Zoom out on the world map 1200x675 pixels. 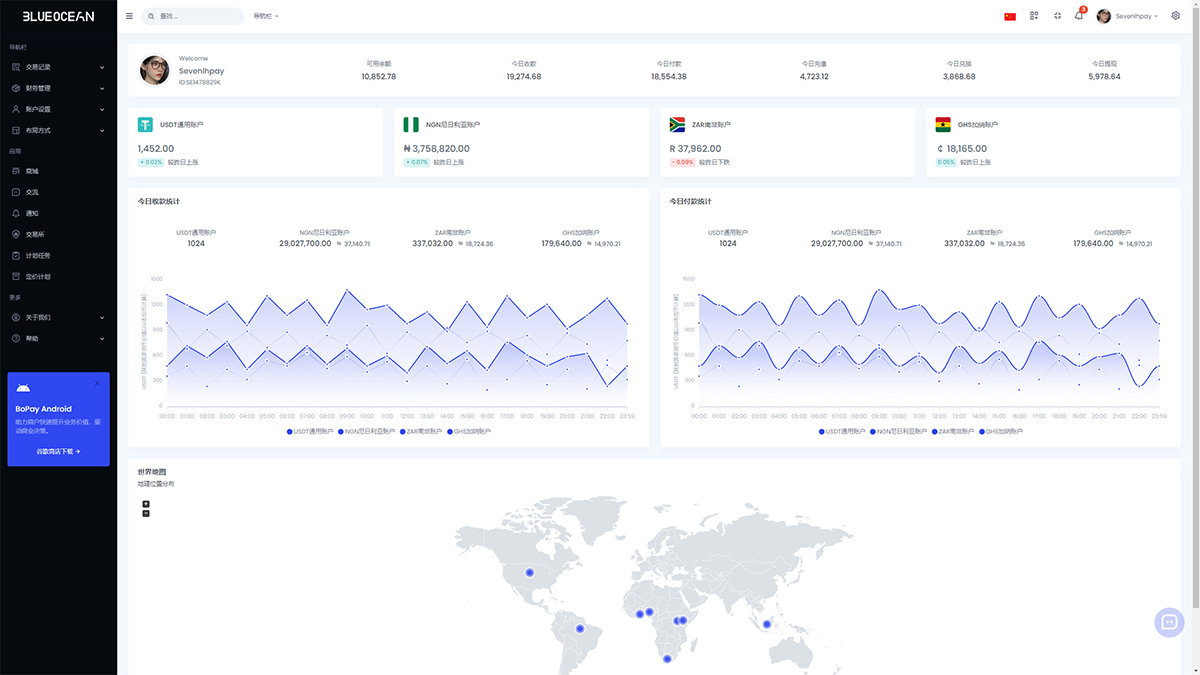pos(146,513)
